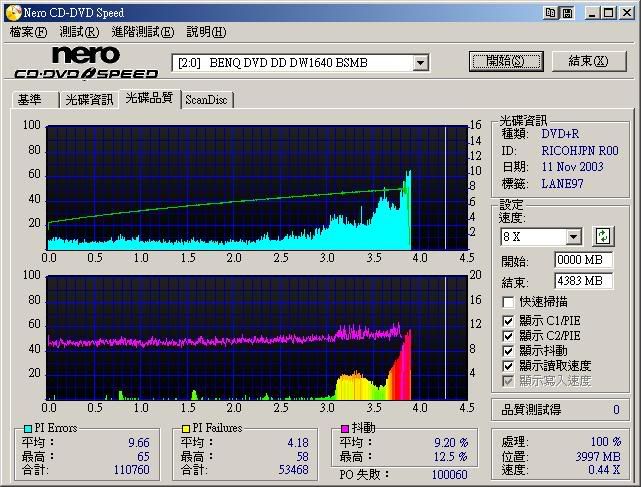Viewport: 641px width, 487px height.
Task: Switch to the 光碟資訊 tab
Action: [x=89, y=100]
